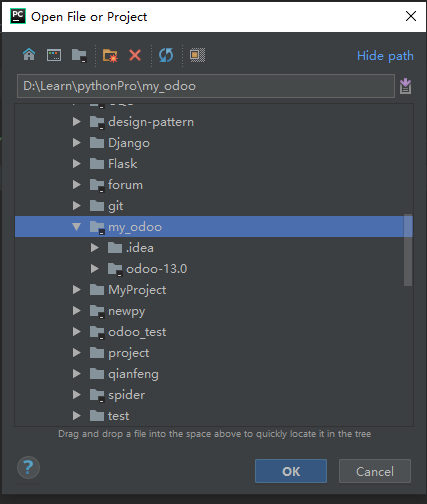
Task: Toggle Show Hidden Files and Directories
Action: pyautogui.click(x=197, y=55)
